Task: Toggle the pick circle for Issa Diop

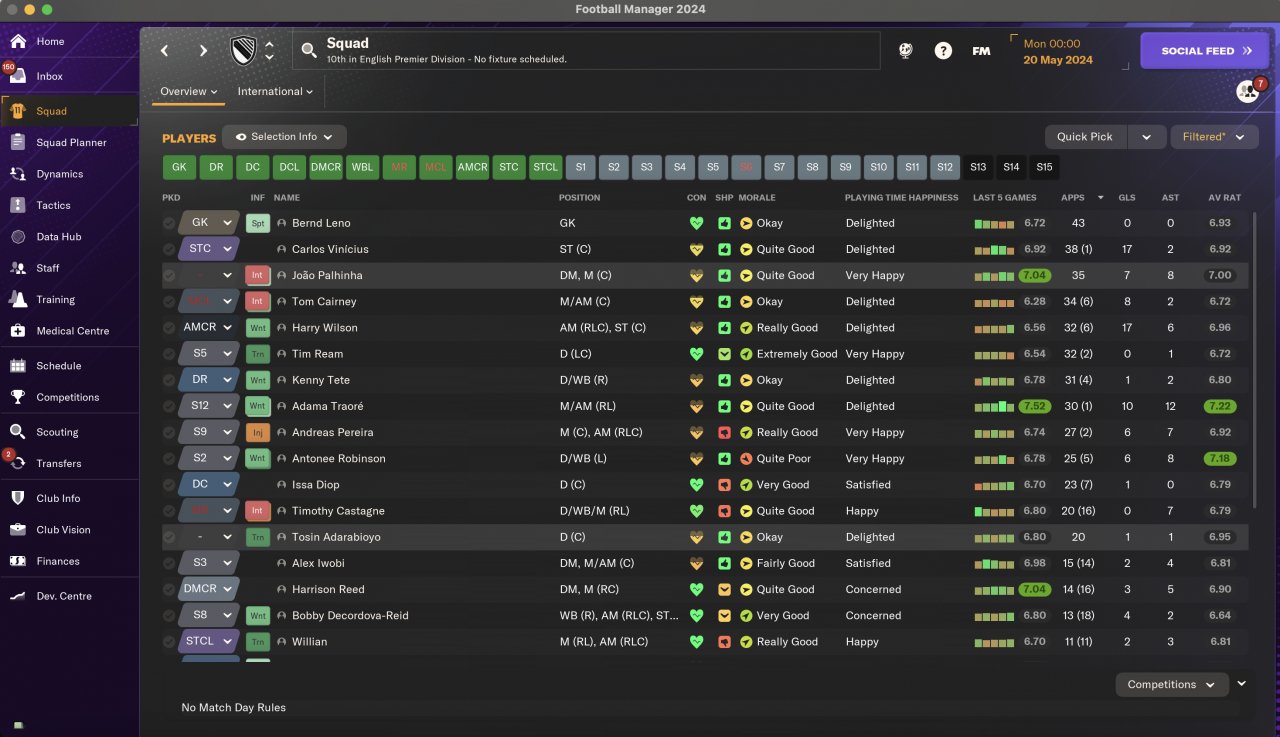Action: tap(169, 485)
